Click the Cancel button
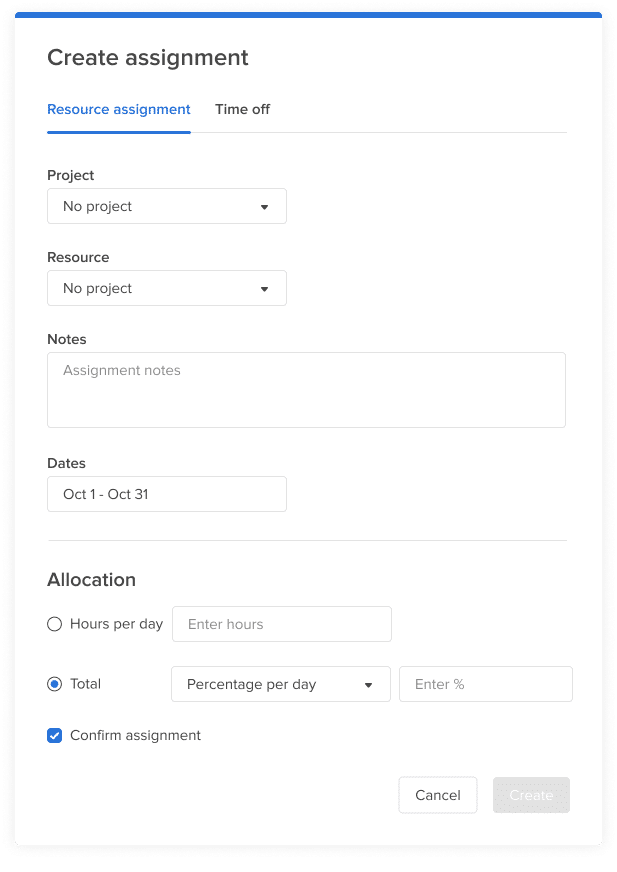617x872 pixels. point(437,795)
